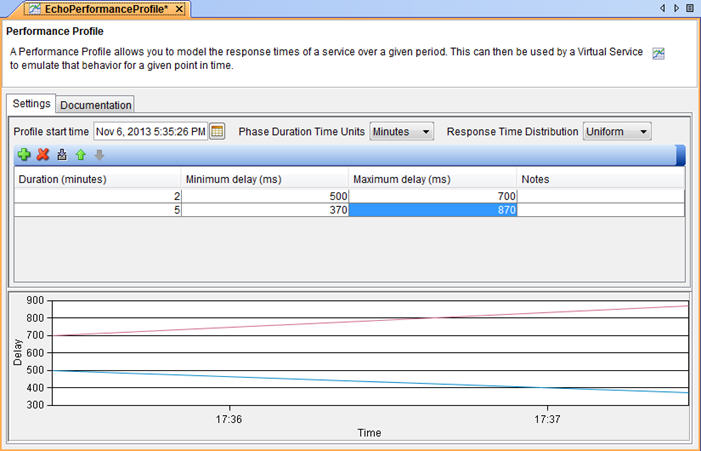Click the performance profile chart icon in header
701x451 pixels.
click(x=658, y=54)
